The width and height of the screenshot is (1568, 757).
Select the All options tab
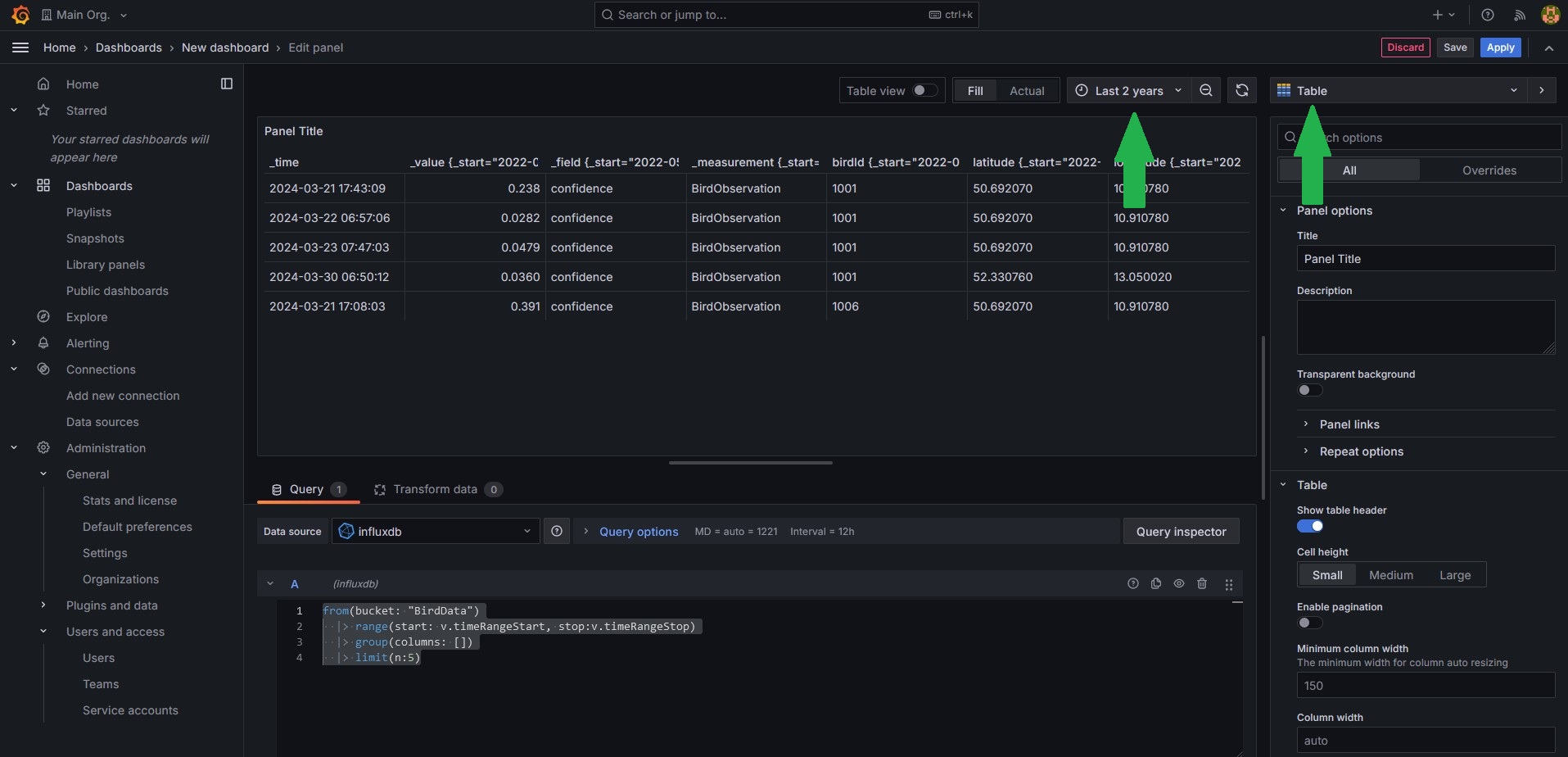[1349, 170]
